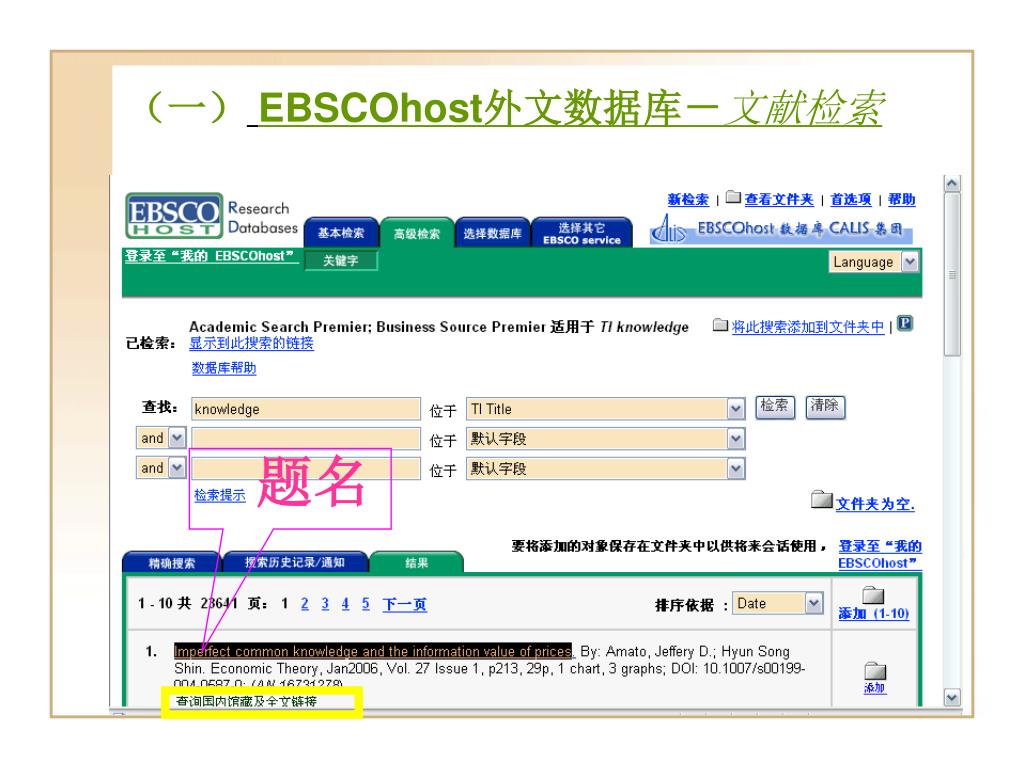Image resolution: width=1024 pixels, height=768 pixels.
Task: Click the vertical scrollbar thumb
Action: pos(952,274)
